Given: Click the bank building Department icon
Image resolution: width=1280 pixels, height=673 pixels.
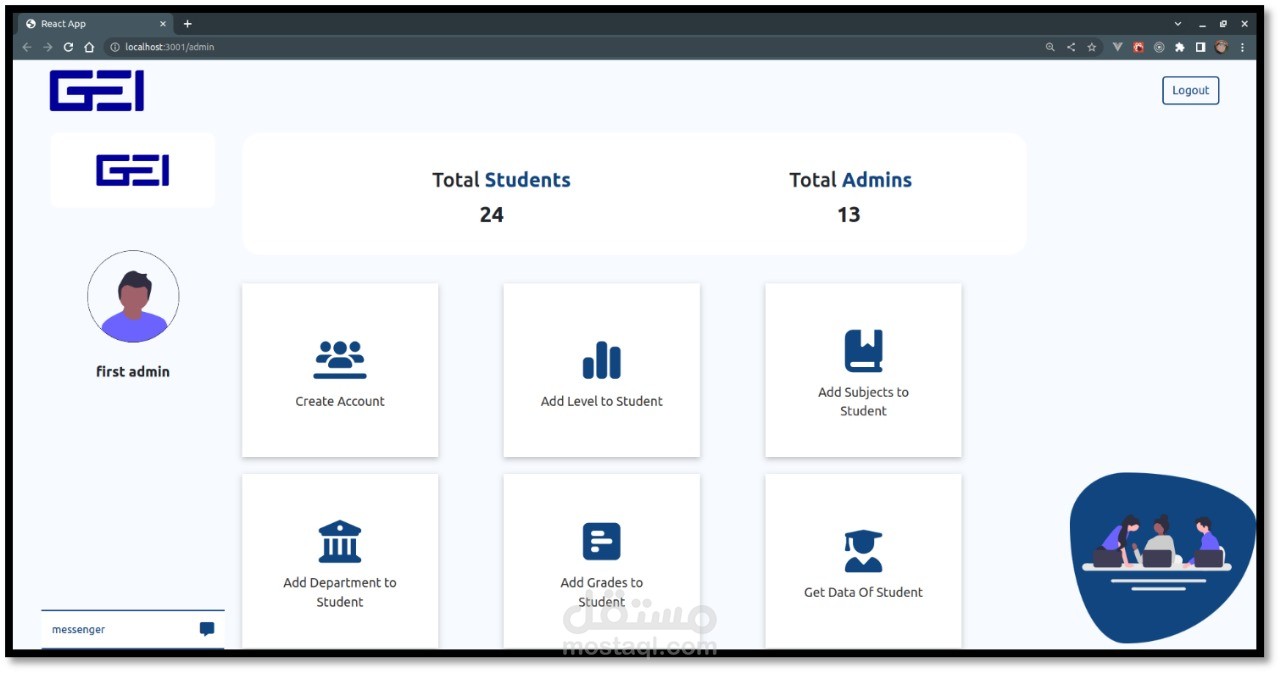Looking at the screenshot, I should click(x=340, y=541).
